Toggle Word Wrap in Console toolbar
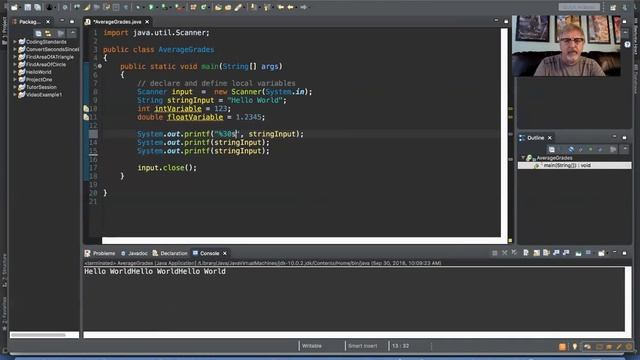 tap(546, 253)
